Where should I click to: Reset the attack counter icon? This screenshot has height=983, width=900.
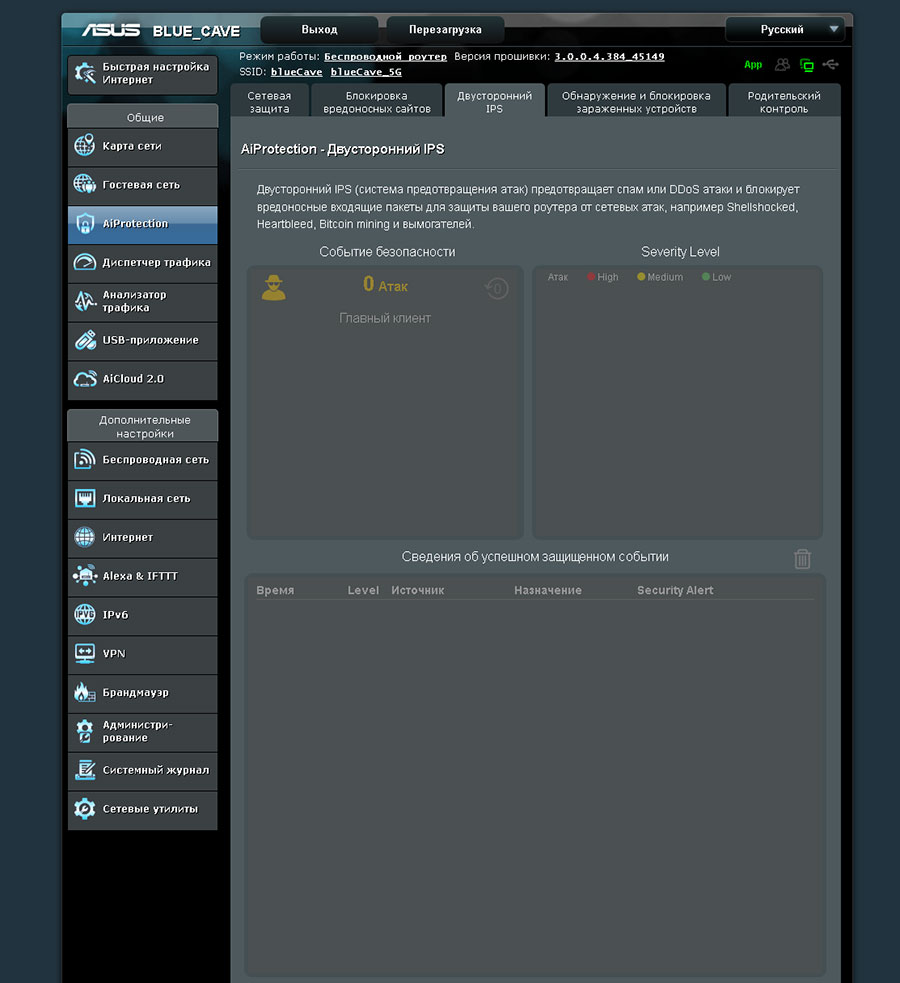coord(496,288)
